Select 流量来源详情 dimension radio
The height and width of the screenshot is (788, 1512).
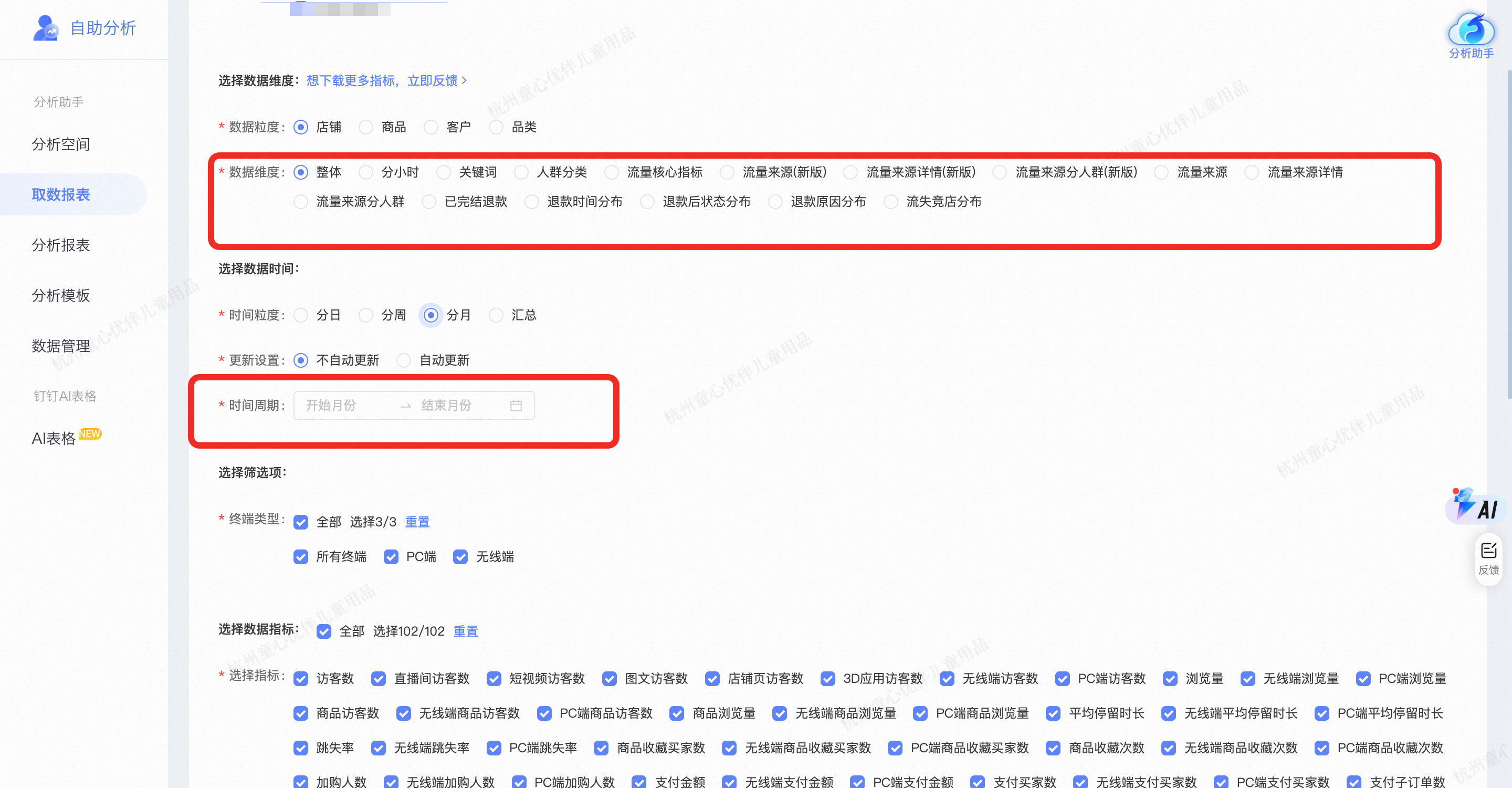point(1252,173)
